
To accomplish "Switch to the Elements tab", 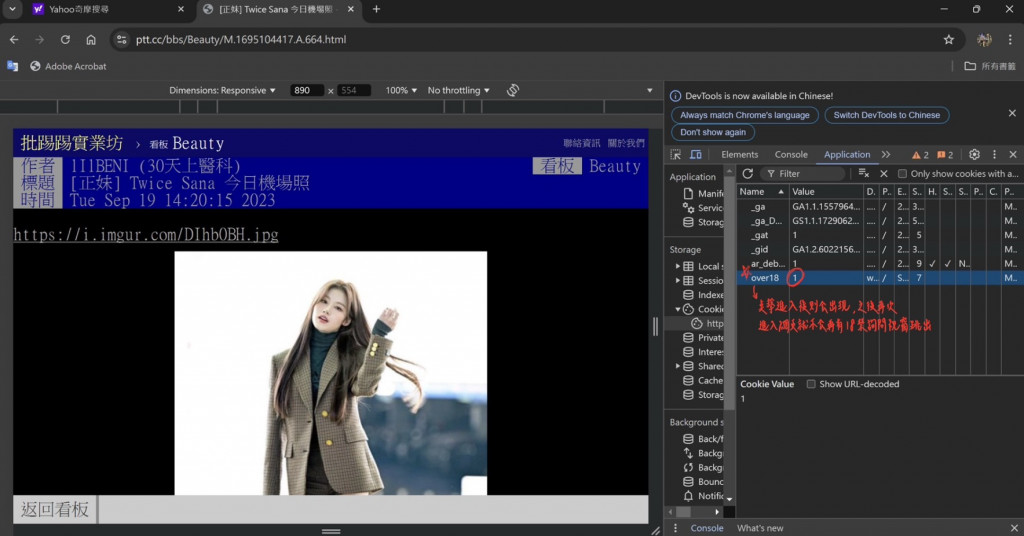I will pos(739,155).
